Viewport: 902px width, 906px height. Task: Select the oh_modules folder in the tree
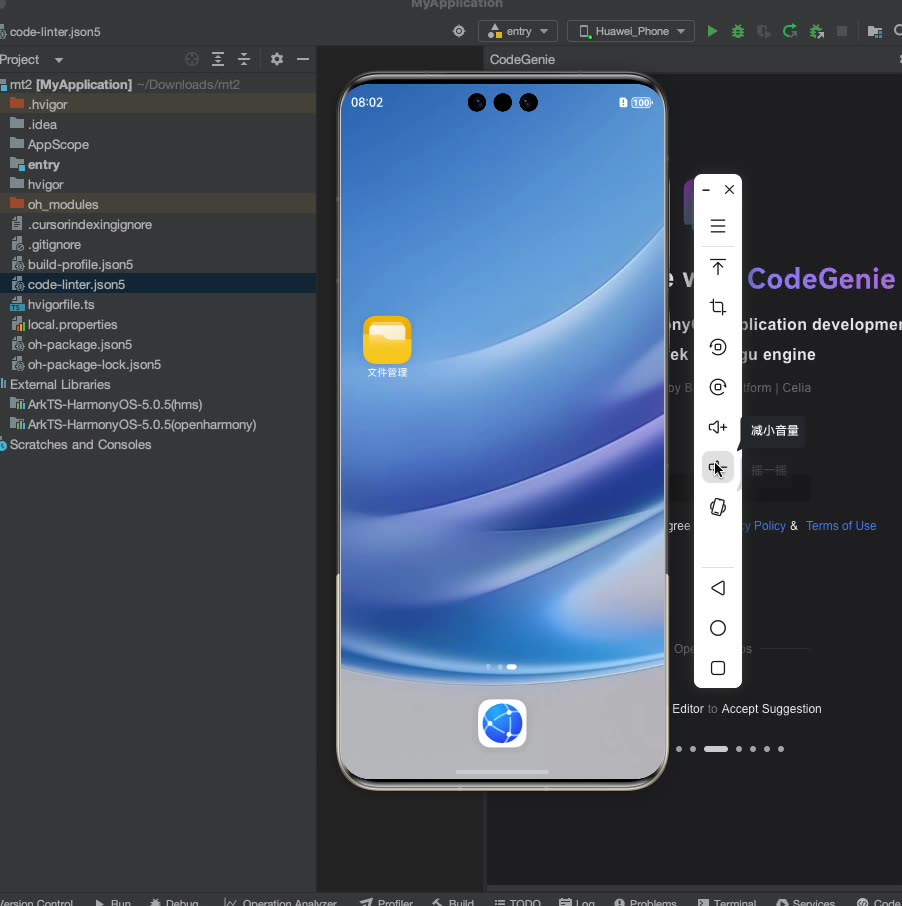coord(62,204)
